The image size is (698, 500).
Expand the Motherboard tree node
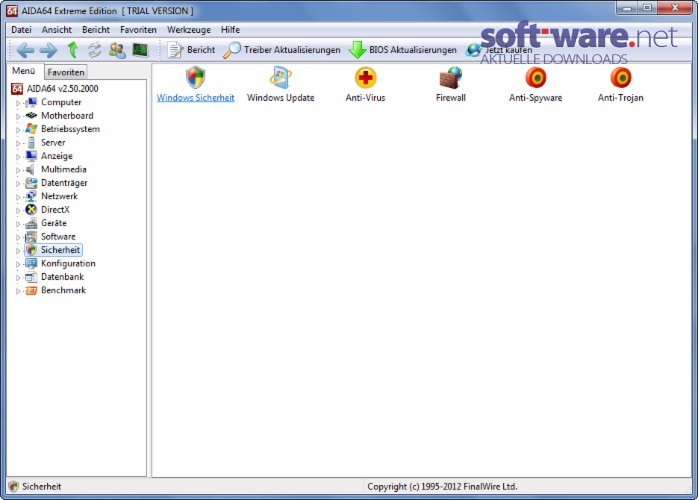pyautogui.click(x=18, y=116)
